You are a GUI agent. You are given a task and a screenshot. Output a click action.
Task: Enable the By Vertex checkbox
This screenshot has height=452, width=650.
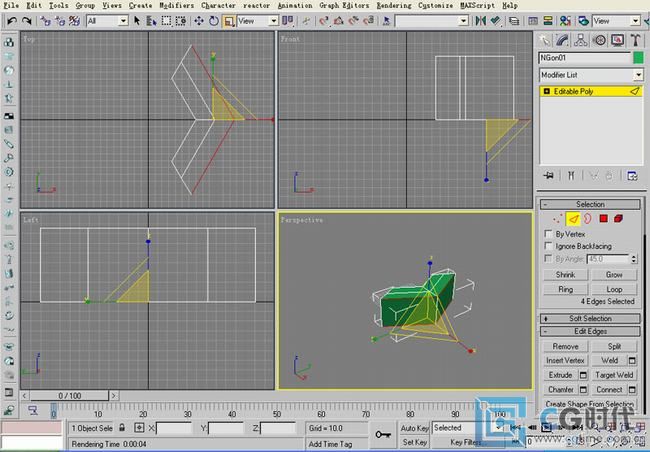[548, 234]
